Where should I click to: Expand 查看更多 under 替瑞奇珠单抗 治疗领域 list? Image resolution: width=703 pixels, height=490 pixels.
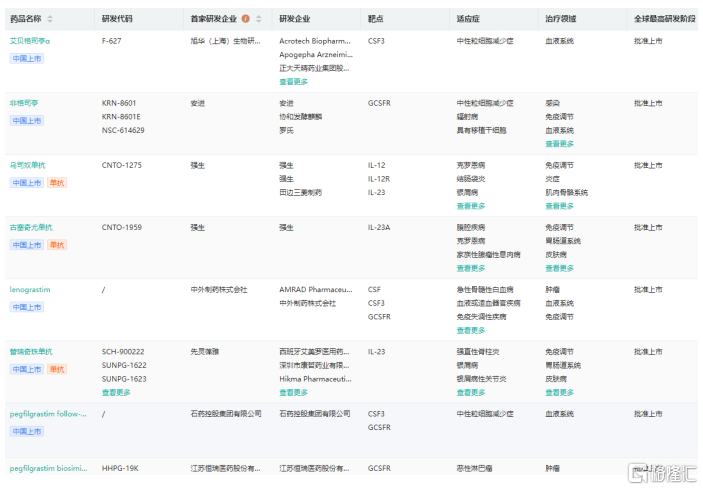tap(560, 393)
